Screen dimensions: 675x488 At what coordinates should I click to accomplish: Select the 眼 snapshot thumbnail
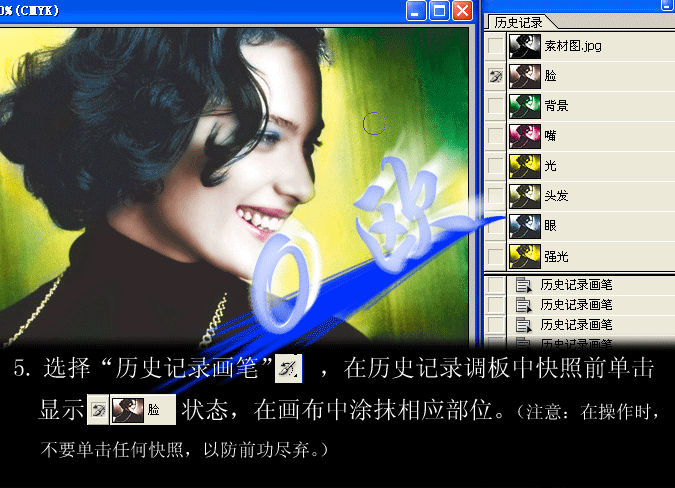coord(525,226)
